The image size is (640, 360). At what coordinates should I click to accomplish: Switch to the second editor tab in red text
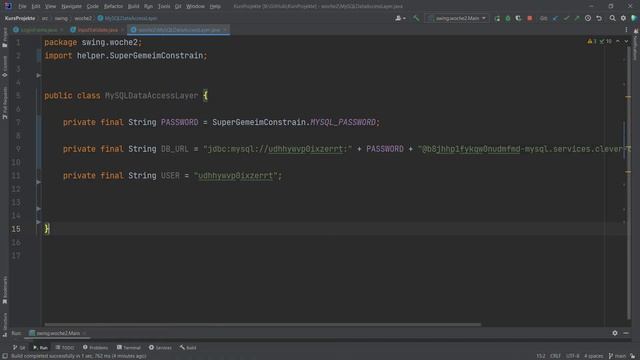(95, 30)
